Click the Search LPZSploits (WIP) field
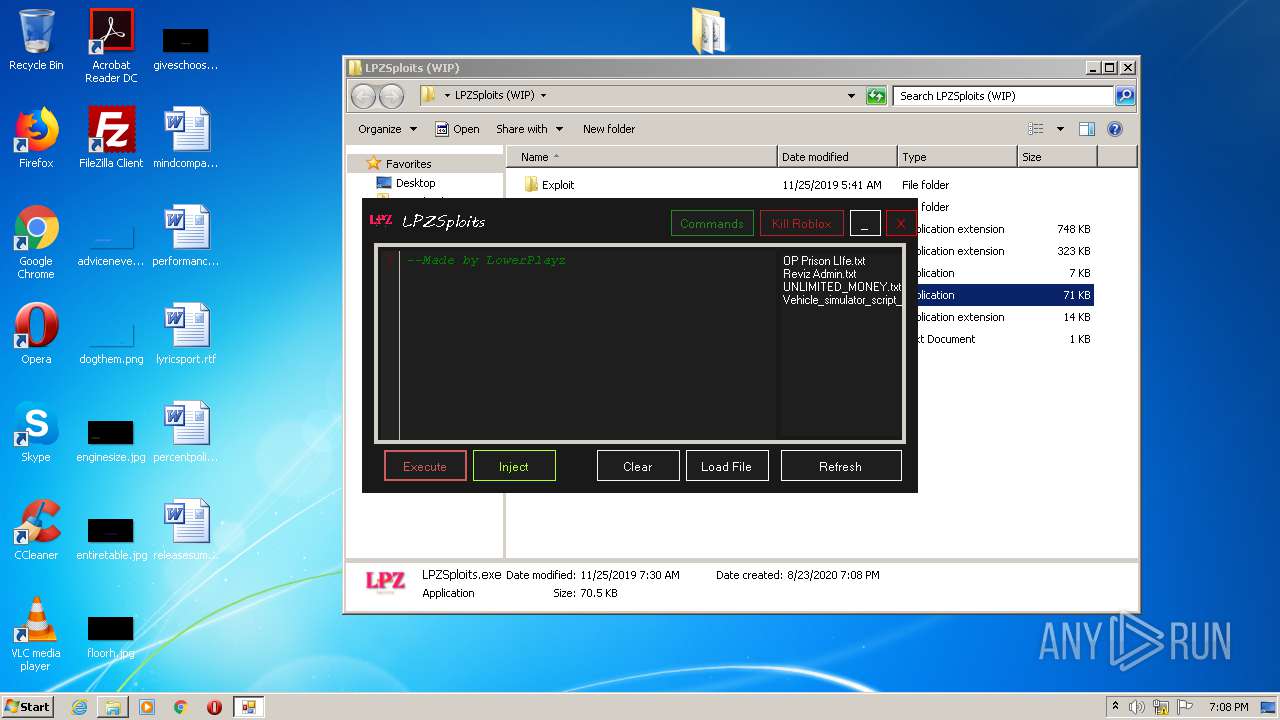 [1003, 96]
